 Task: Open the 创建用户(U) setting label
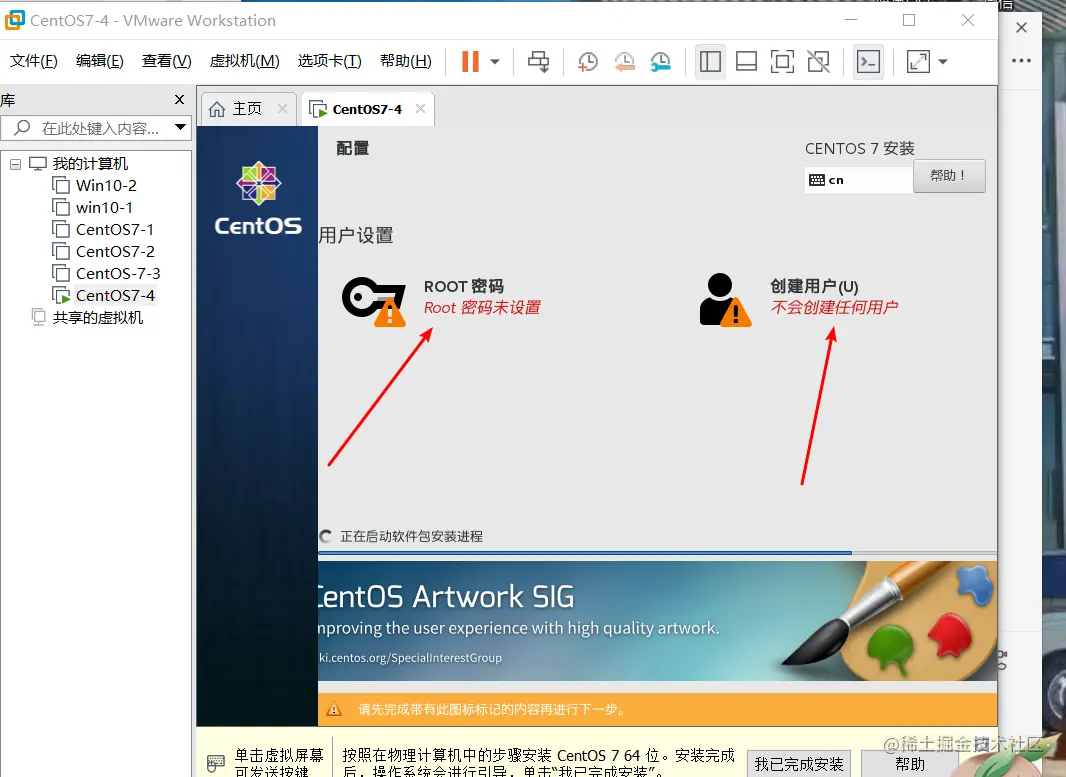[x=814, y=286]
